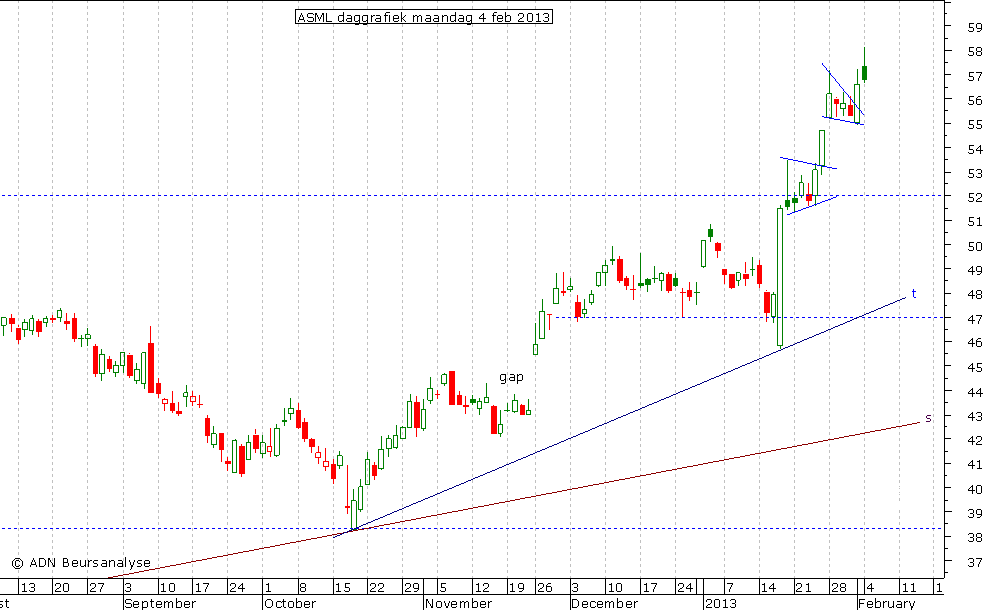Click price axis label 50
The image size is (985, 610).
coord(975,246)
